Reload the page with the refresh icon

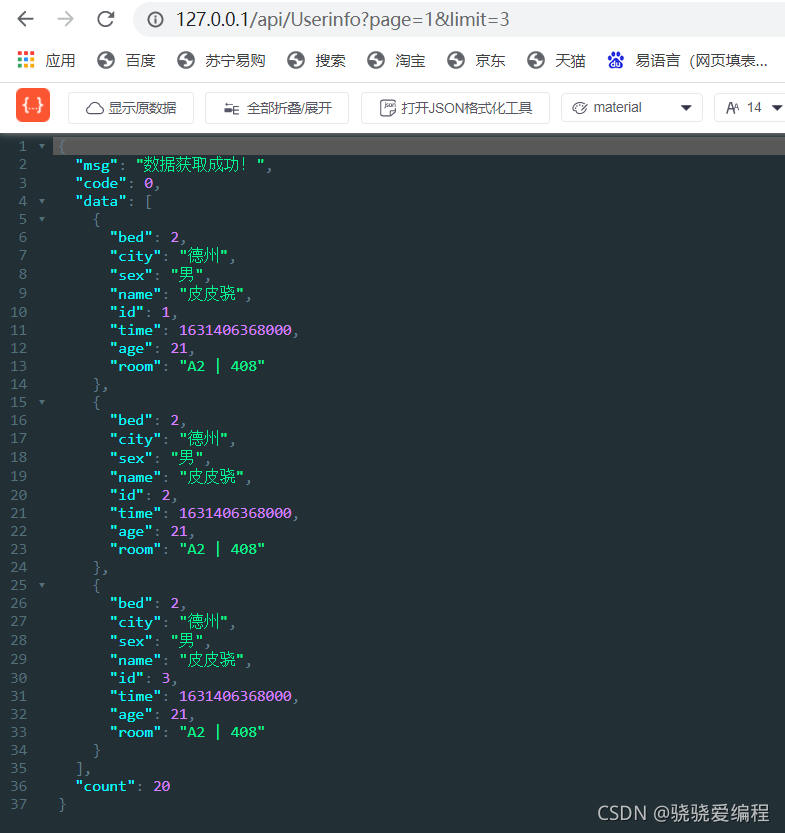coord(106,20)
